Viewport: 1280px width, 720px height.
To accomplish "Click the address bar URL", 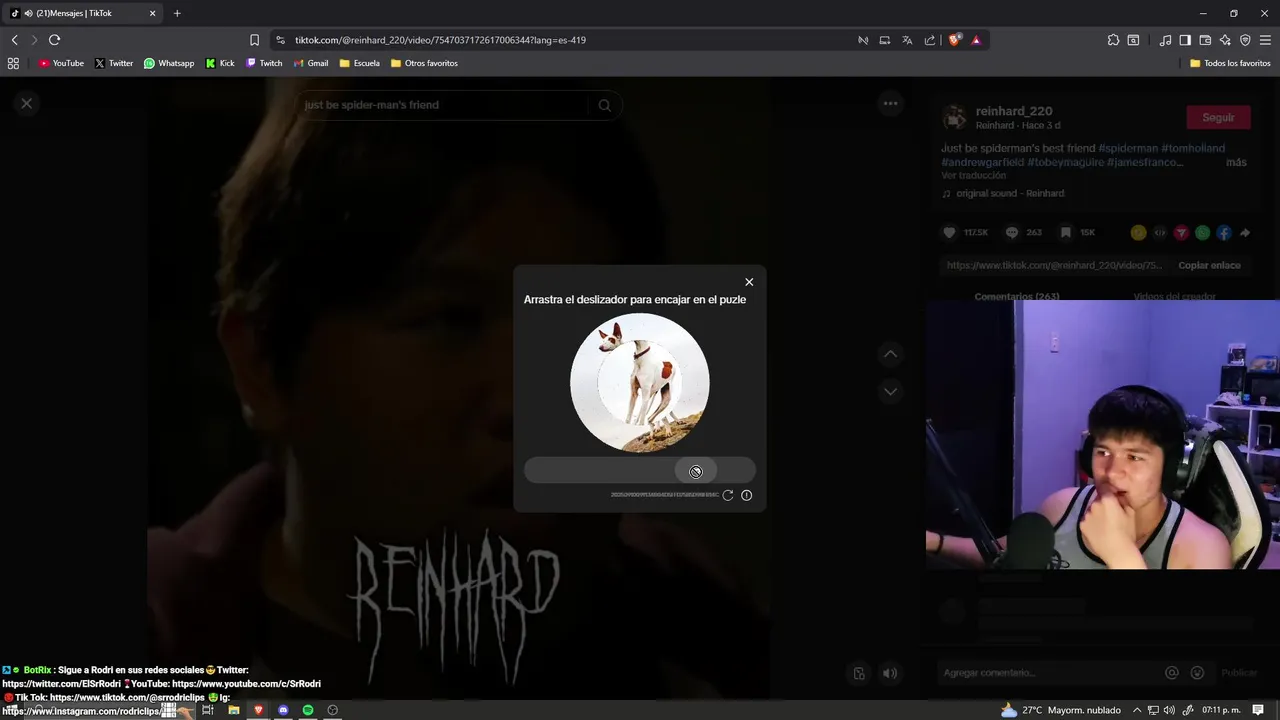I will (440, 40).
